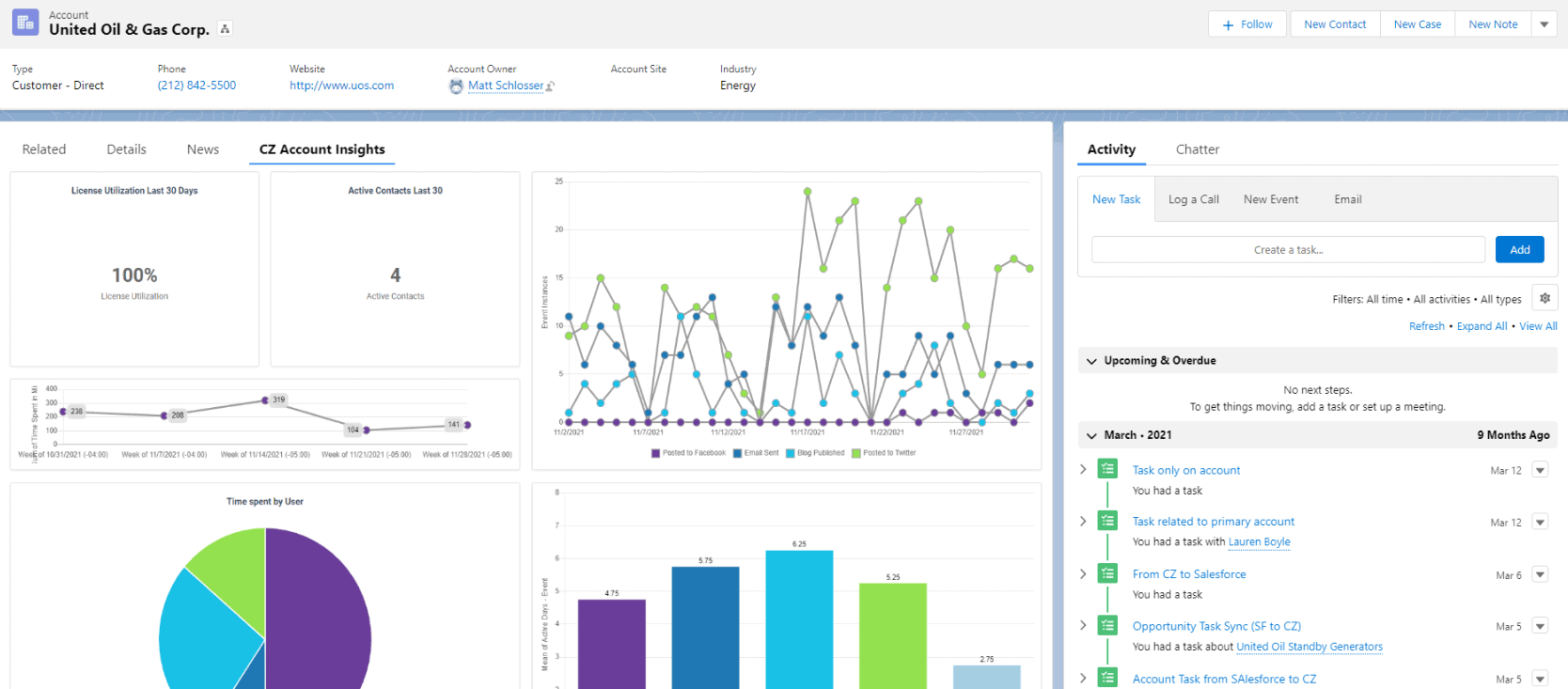This screenshot has height=689, width=1568.
Task: Open United Oil Standby Generators link
Action: [x=1309, y=647]
